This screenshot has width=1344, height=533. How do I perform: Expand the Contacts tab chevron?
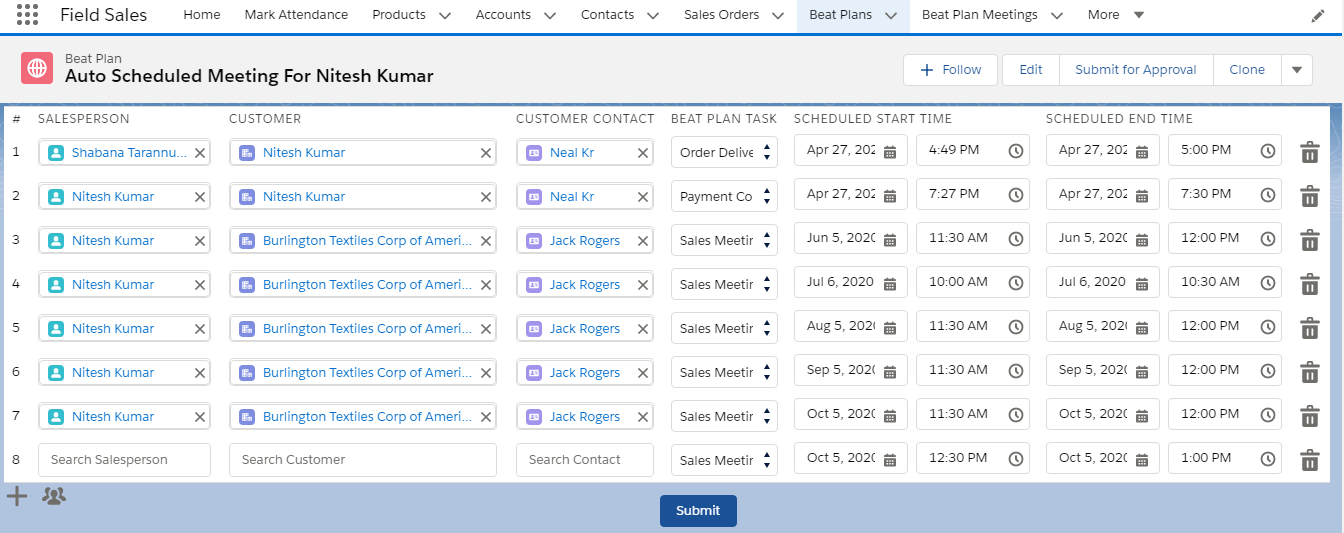[x=653, y=16]
